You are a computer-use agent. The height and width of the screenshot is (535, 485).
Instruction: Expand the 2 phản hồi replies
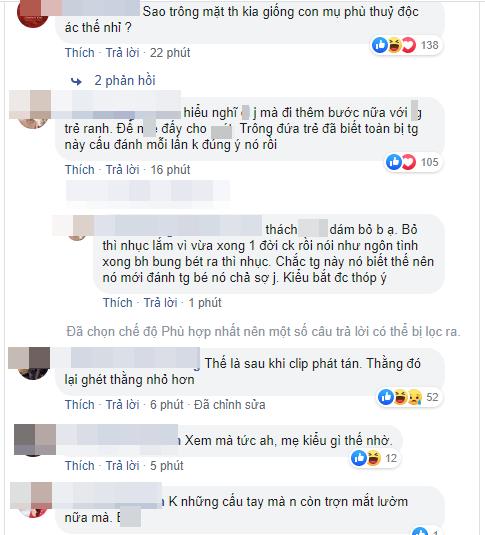pyautogui.click(x=125, y=81)
